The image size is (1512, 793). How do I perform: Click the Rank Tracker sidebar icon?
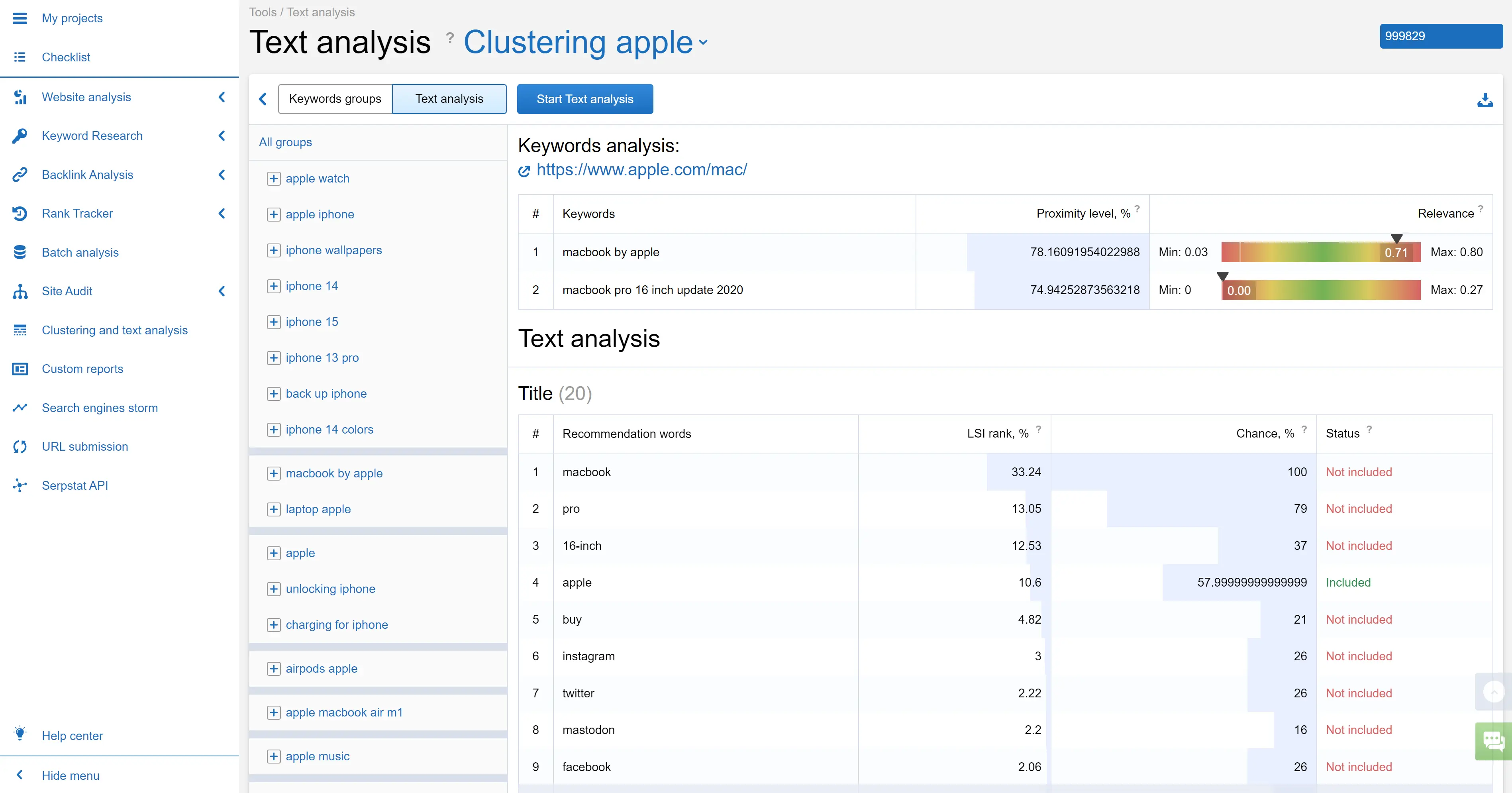point(20,214)
